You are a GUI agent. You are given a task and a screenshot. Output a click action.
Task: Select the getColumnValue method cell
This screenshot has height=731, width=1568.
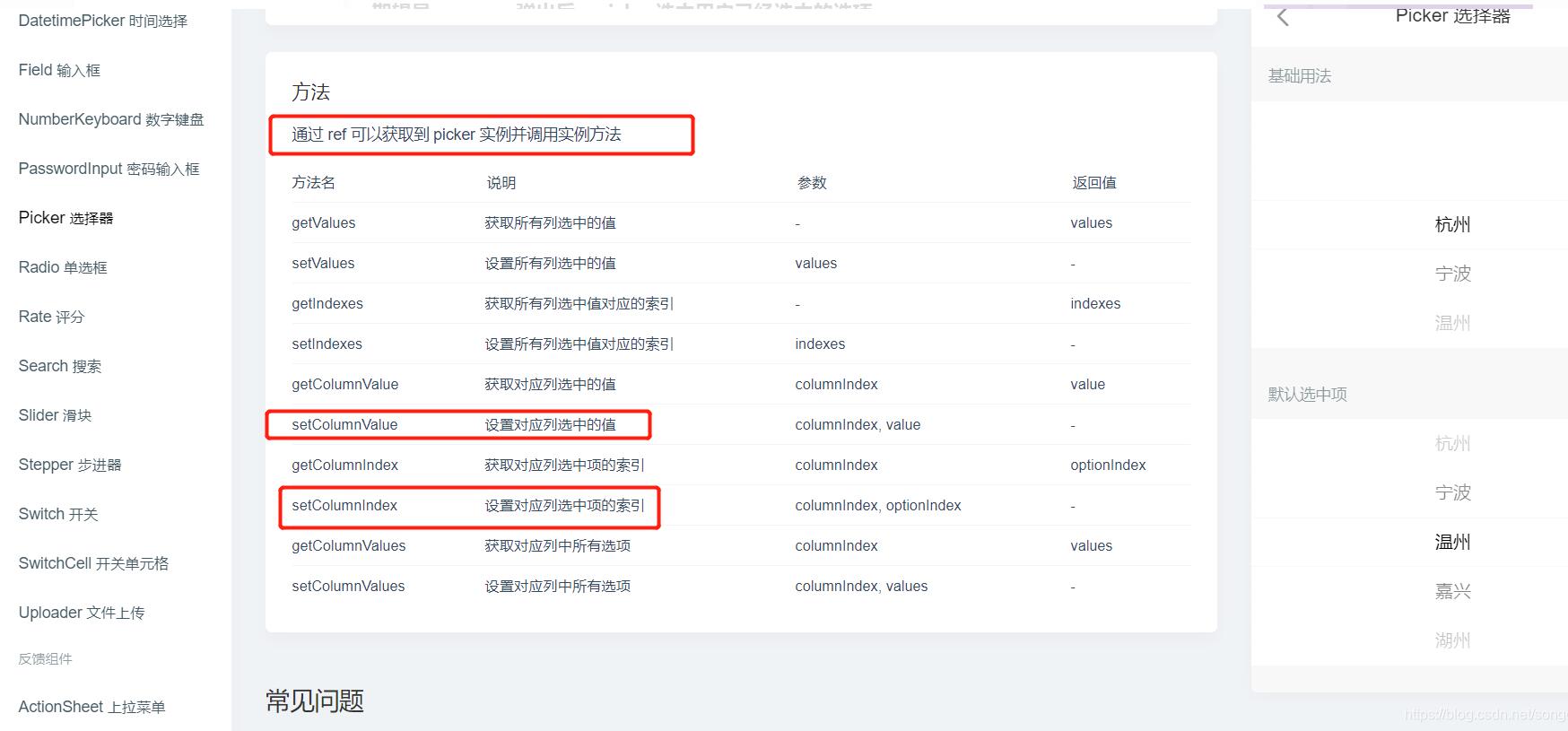(x=344, y=385)
